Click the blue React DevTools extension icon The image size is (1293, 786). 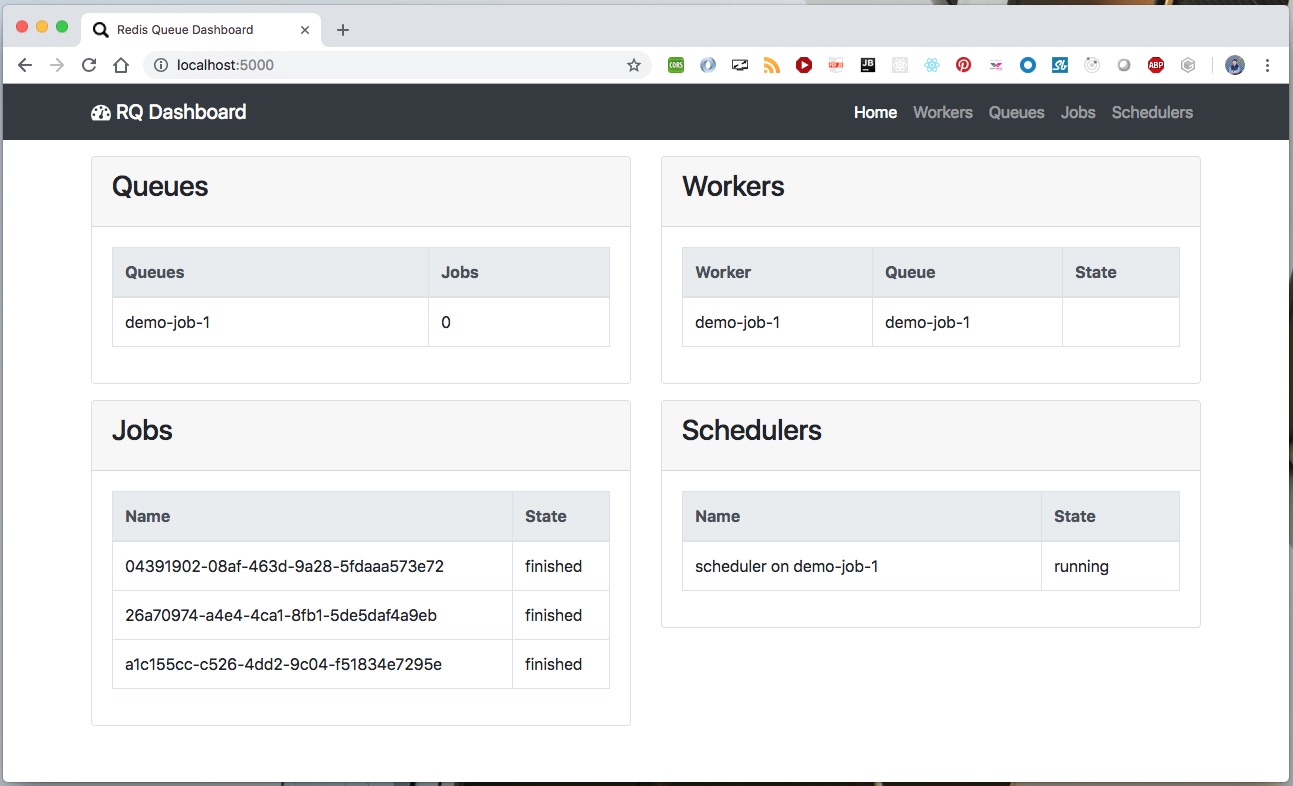931,65
